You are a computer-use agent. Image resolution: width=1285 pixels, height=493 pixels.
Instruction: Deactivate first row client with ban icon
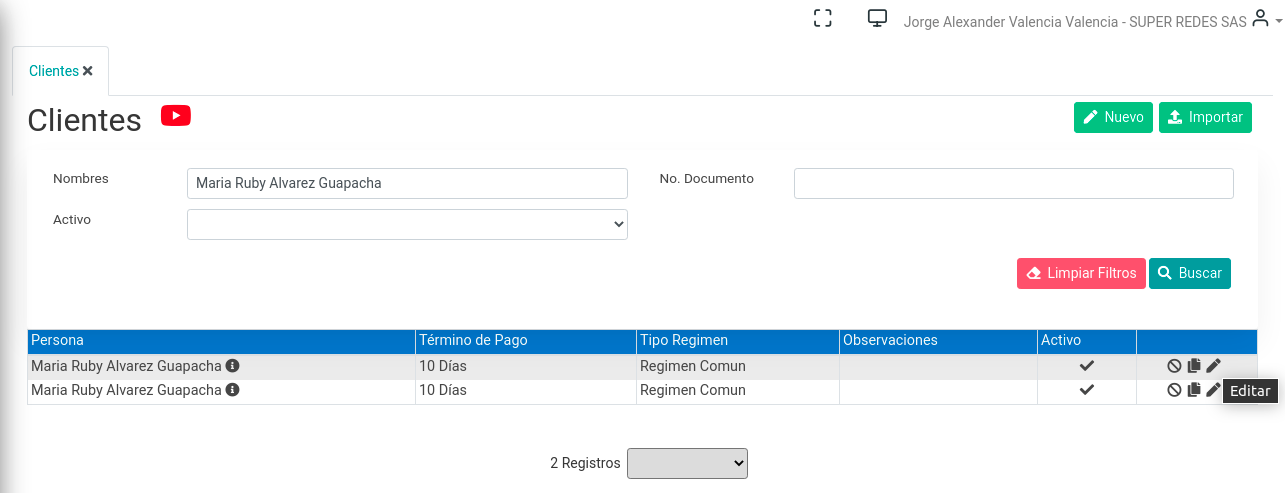point(1174,366)
